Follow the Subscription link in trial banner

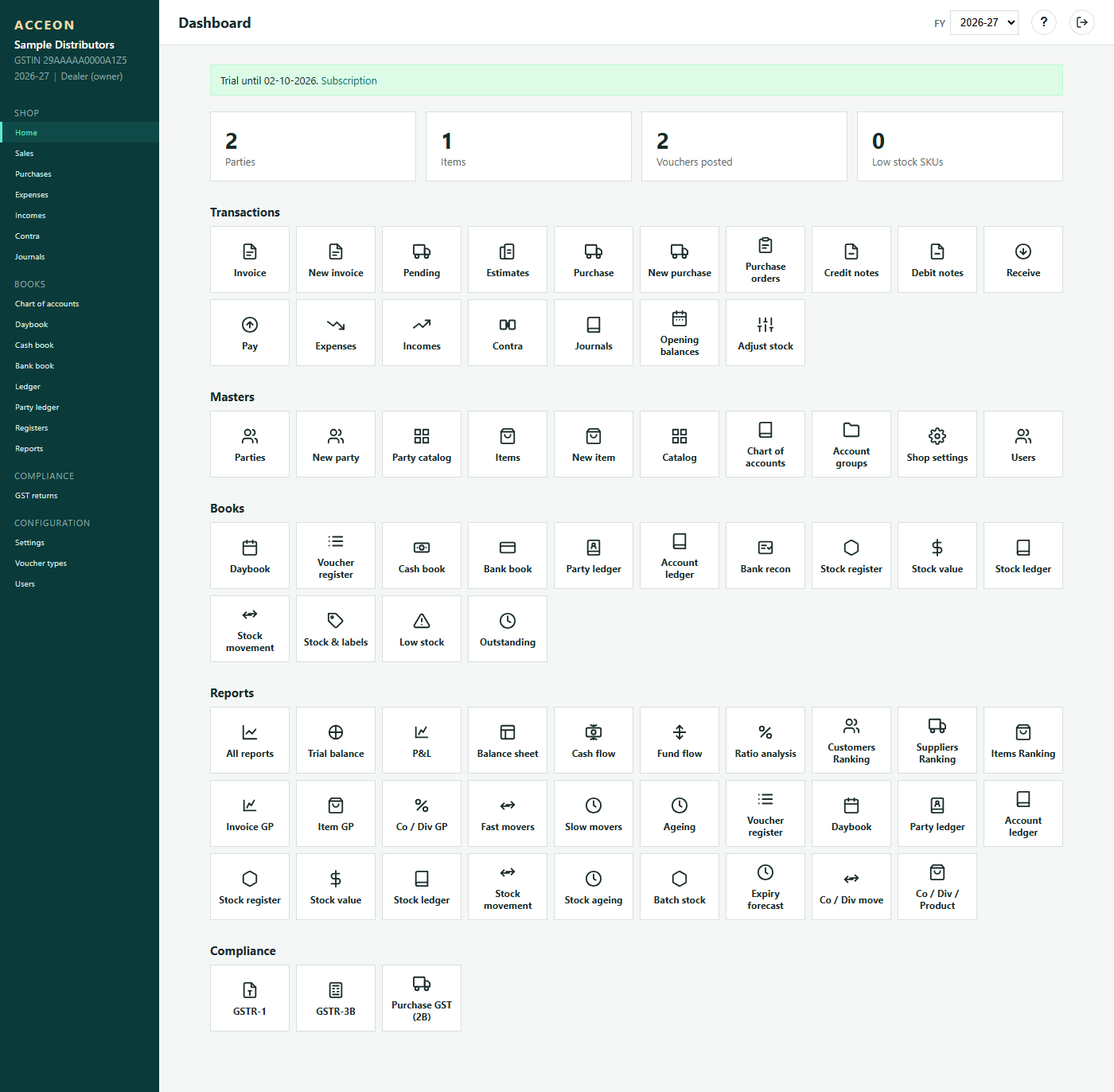click(x=349, y=80)
